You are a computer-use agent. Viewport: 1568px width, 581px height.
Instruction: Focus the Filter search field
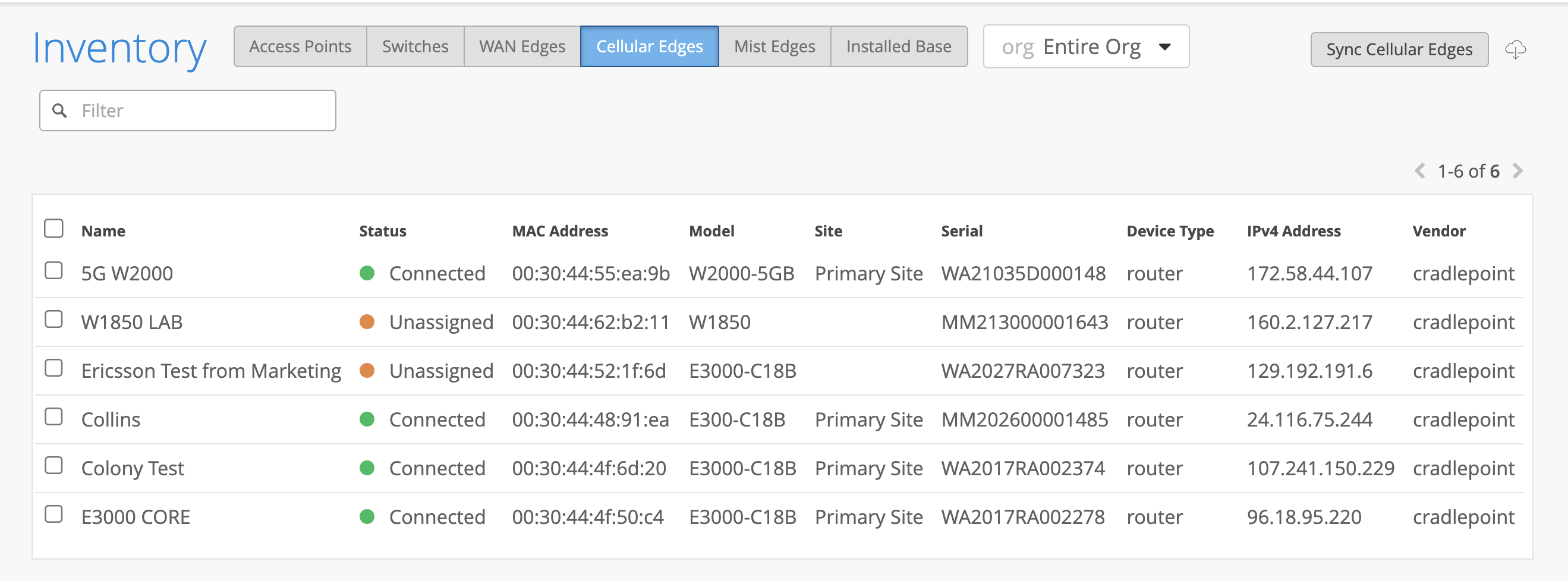point(201,110)
